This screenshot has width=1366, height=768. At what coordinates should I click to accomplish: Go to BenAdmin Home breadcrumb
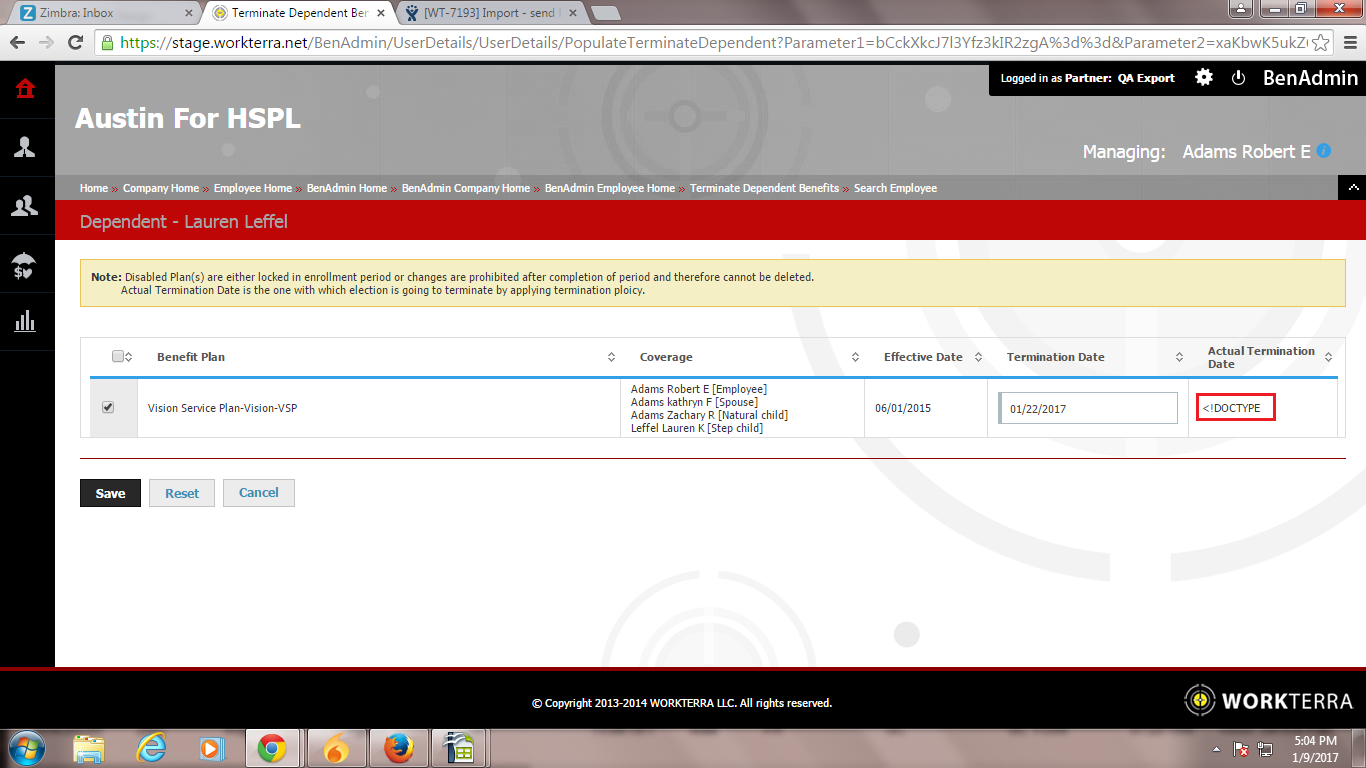pos(347,188)
